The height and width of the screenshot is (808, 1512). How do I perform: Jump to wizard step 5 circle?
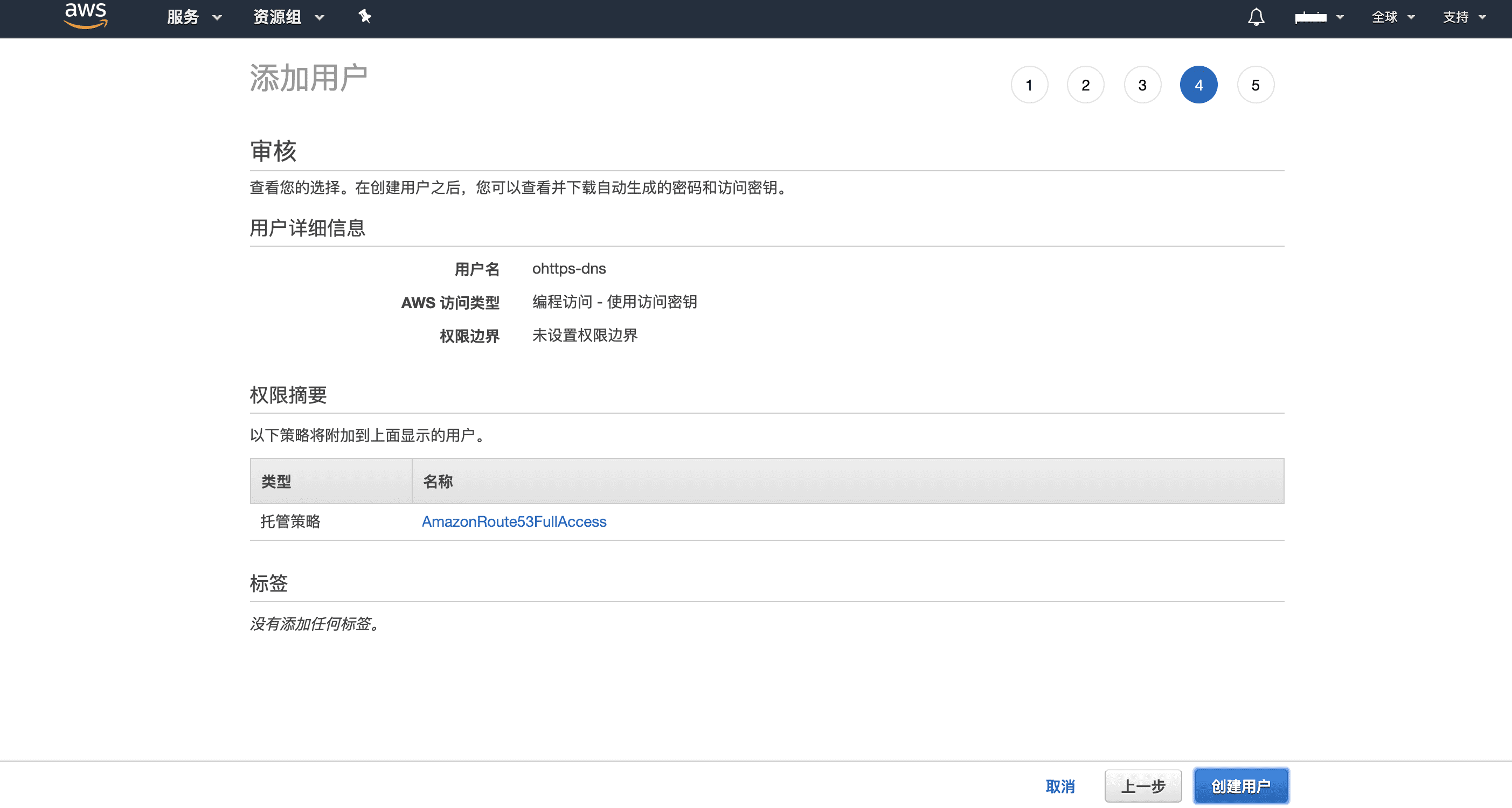tap(1256, 85)
